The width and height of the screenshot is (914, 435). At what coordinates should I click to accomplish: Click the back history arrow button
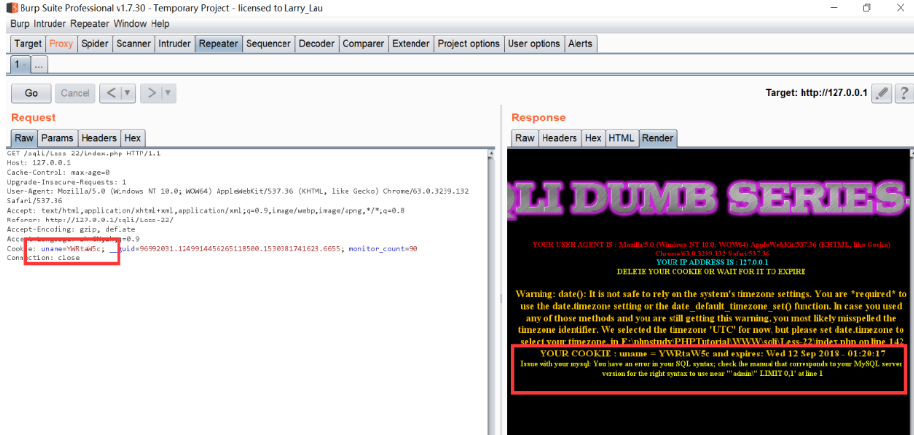pos(111,93)
